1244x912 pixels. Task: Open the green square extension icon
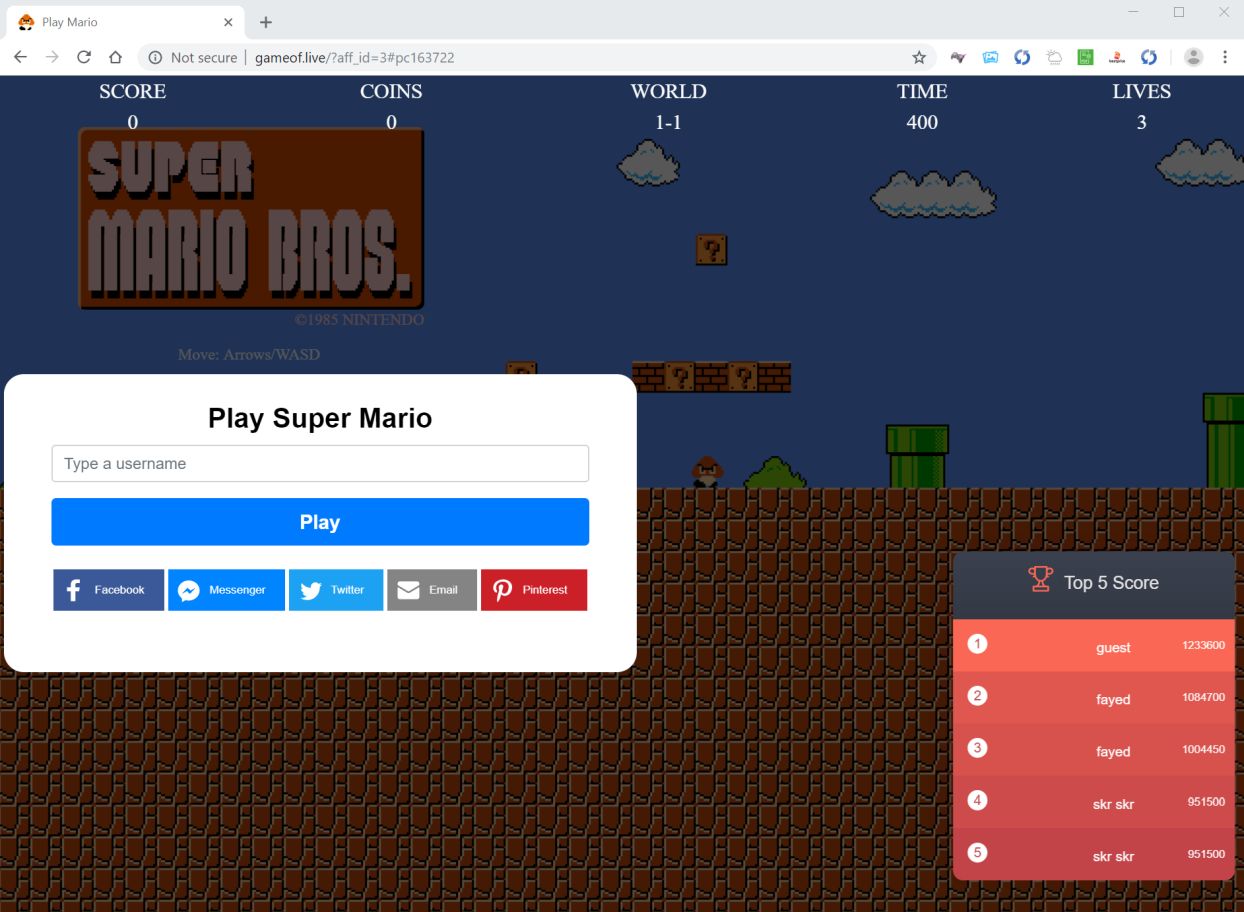pos(1085,57)
